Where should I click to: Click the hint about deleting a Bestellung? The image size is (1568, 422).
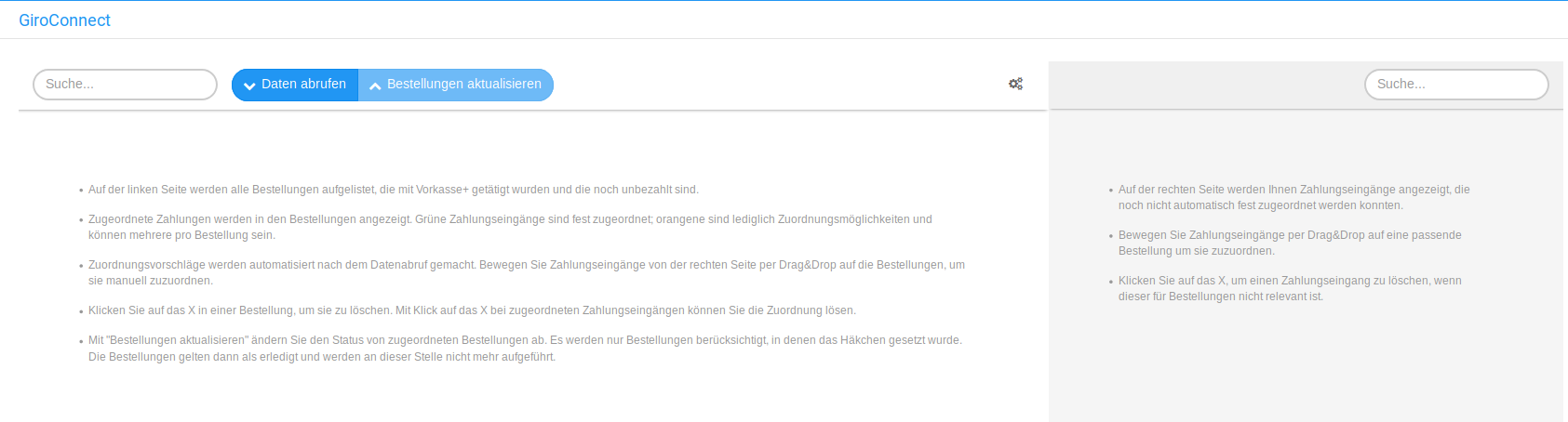click(x=472, y=310)
